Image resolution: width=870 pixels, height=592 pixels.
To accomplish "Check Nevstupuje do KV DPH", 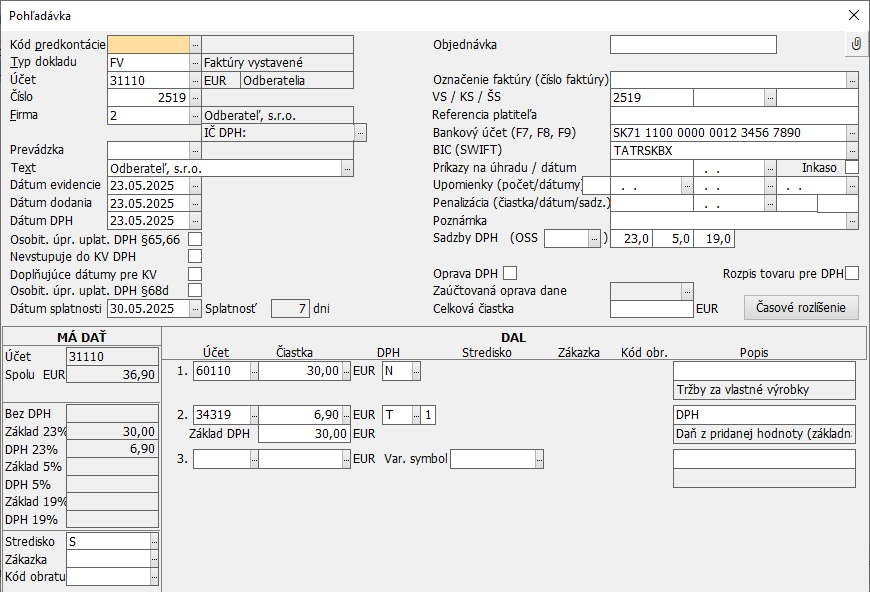I will [x=195, y=256].
